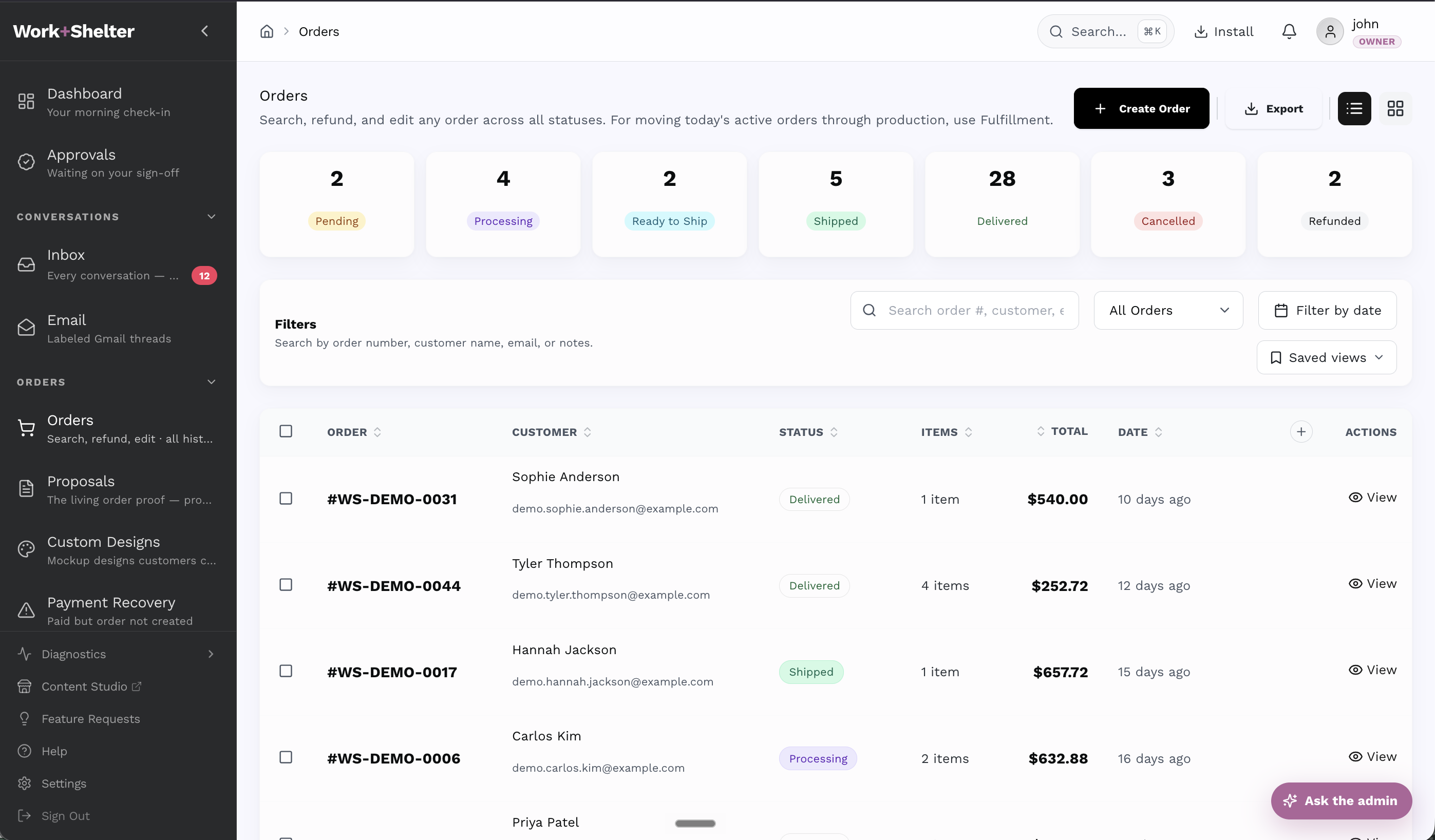
Task: Focus the global Search box
Action: click(1105, 31)
